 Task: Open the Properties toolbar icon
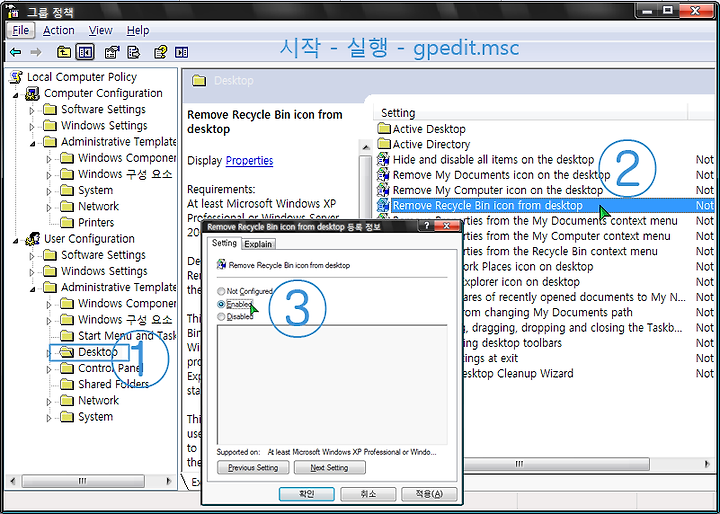(112, 52)
